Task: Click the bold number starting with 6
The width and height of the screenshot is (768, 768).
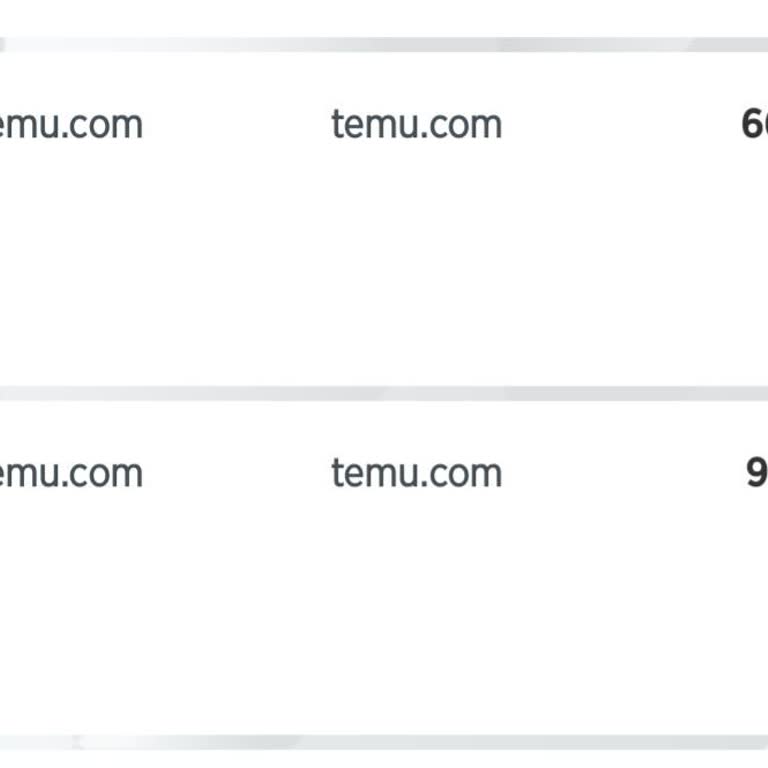Action: [754, 125]
